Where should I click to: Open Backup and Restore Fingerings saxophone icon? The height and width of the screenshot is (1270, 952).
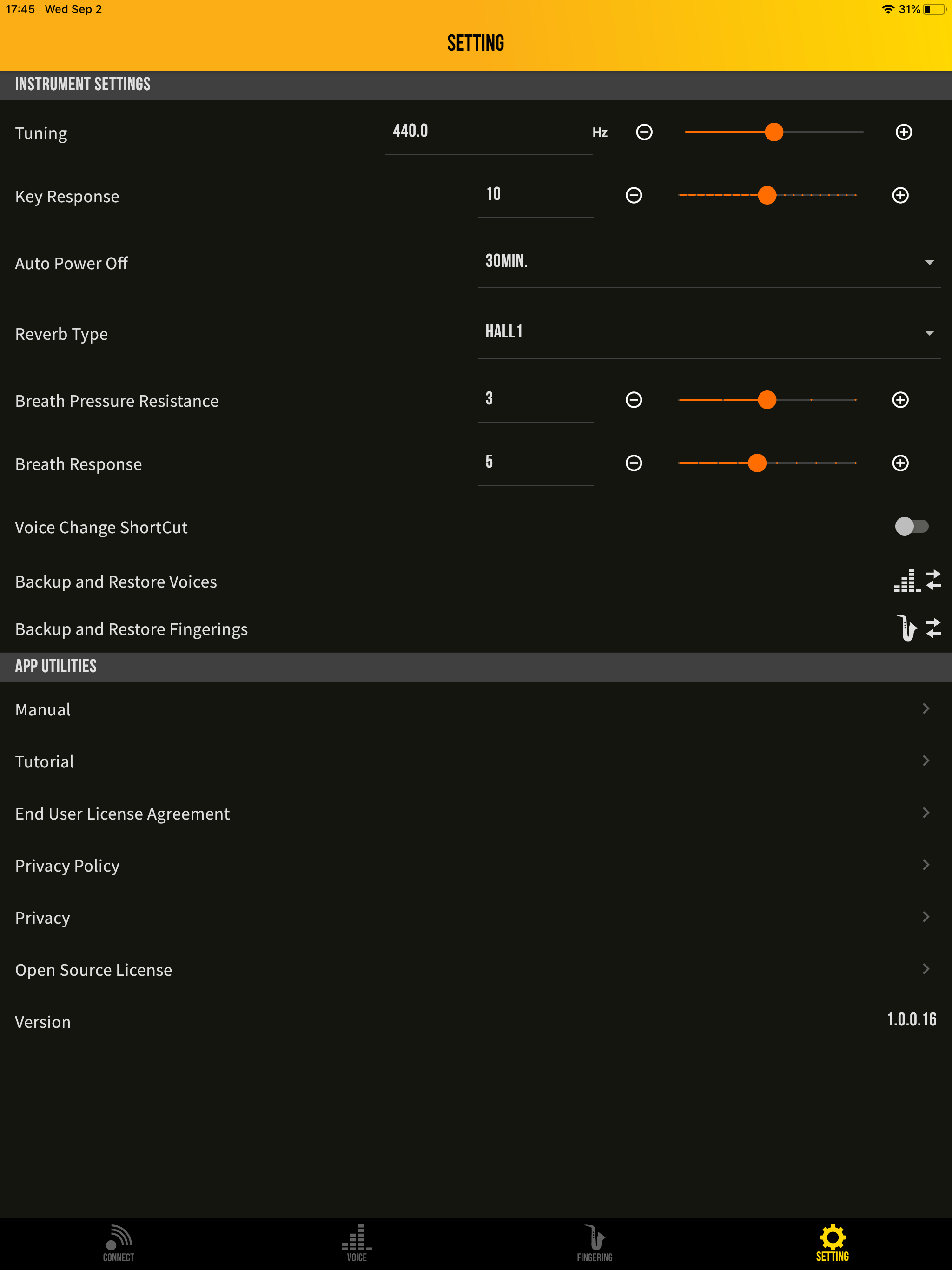[x=917, y=628]
